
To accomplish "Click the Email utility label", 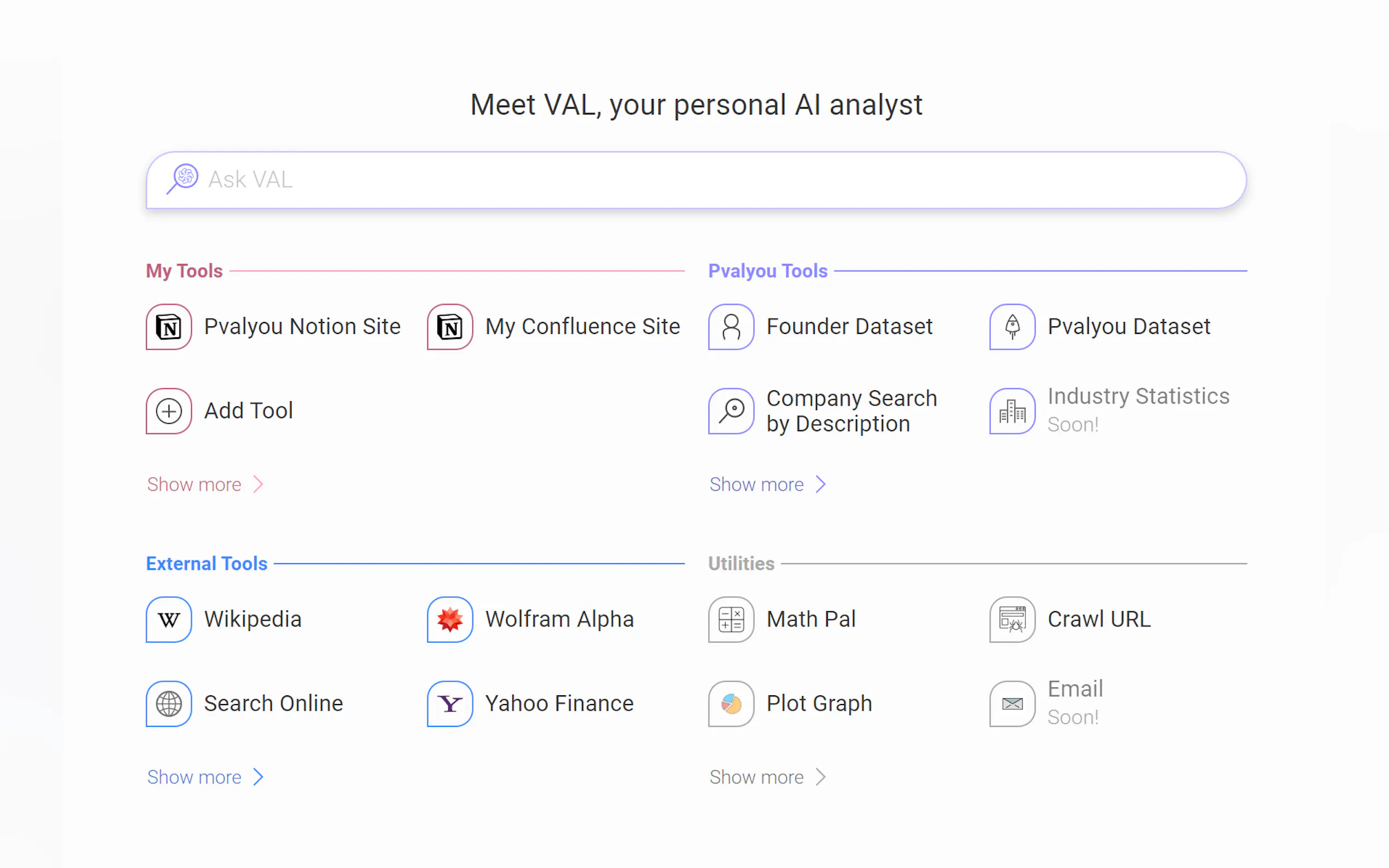I will [1075, 689].
